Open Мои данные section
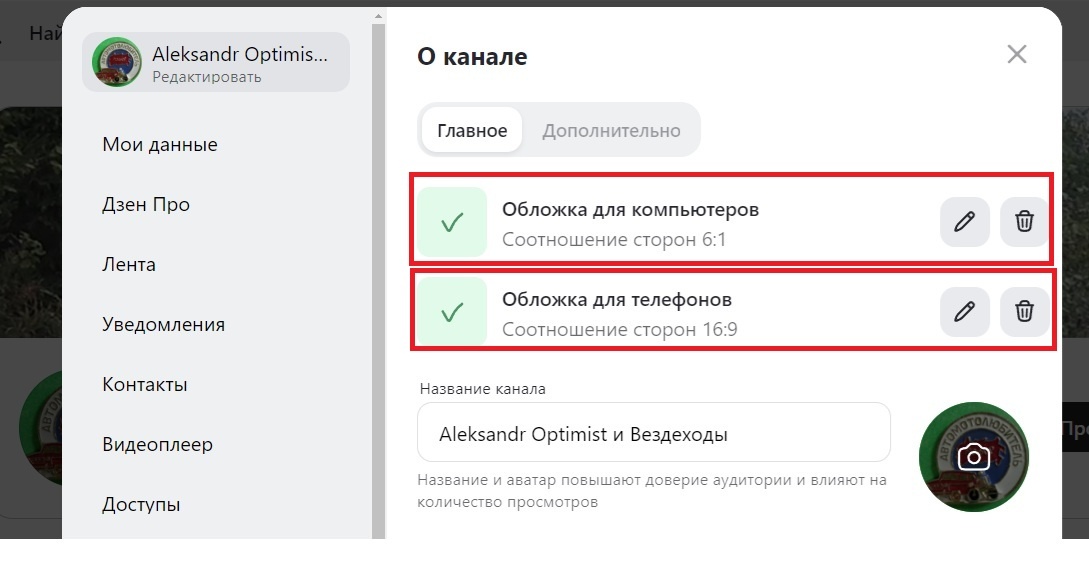This screenshot has width=1089, height=570. (x=160, y=144)
